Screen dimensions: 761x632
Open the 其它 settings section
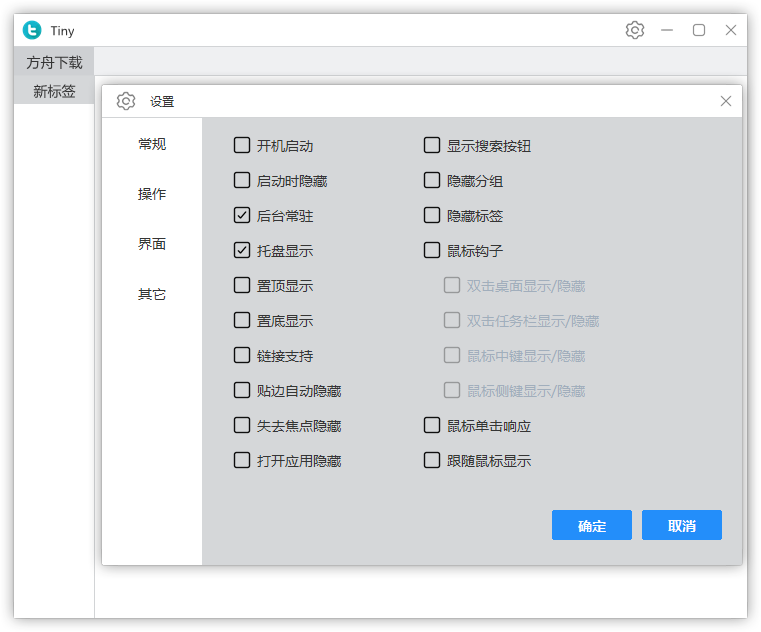point(152,294)
